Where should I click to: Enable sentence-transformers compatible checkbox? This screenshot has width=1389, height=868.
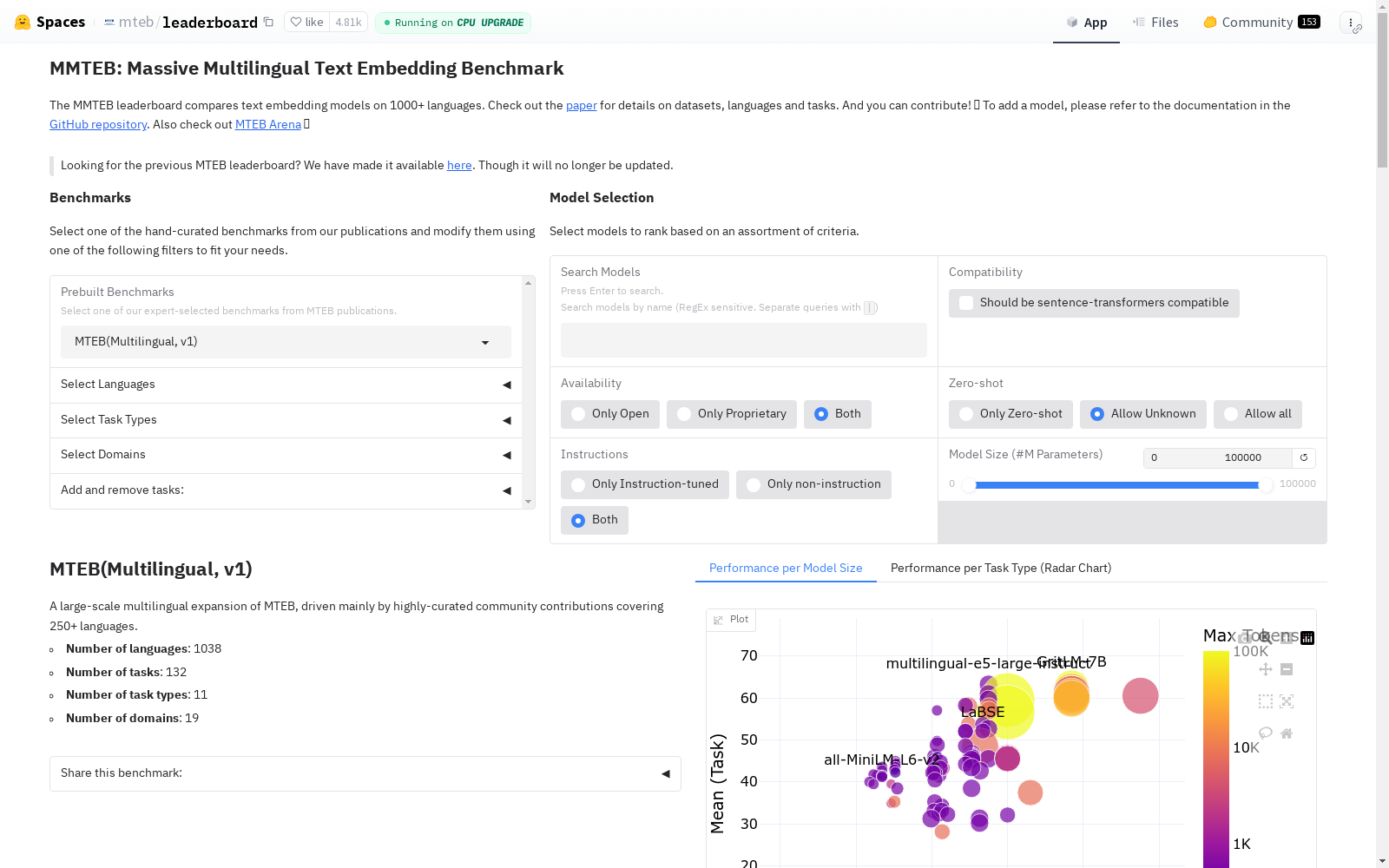966,303
